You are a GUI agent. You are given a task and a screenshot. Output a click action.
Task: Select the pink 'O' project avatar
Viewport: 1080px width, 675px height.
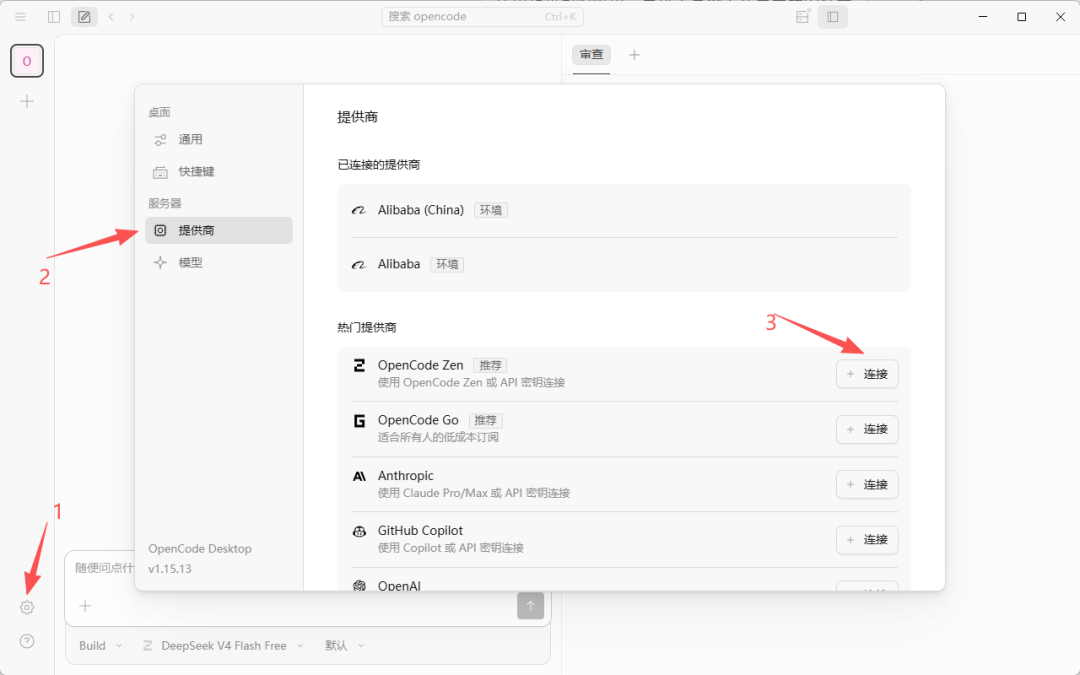tap(27, 61)
